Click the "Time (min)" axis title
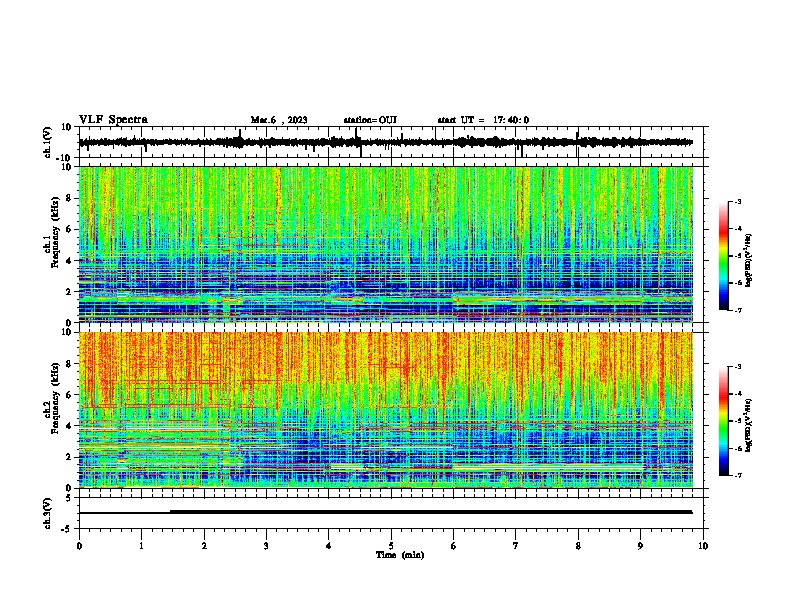The image size is (792, 612). [400, 555]
